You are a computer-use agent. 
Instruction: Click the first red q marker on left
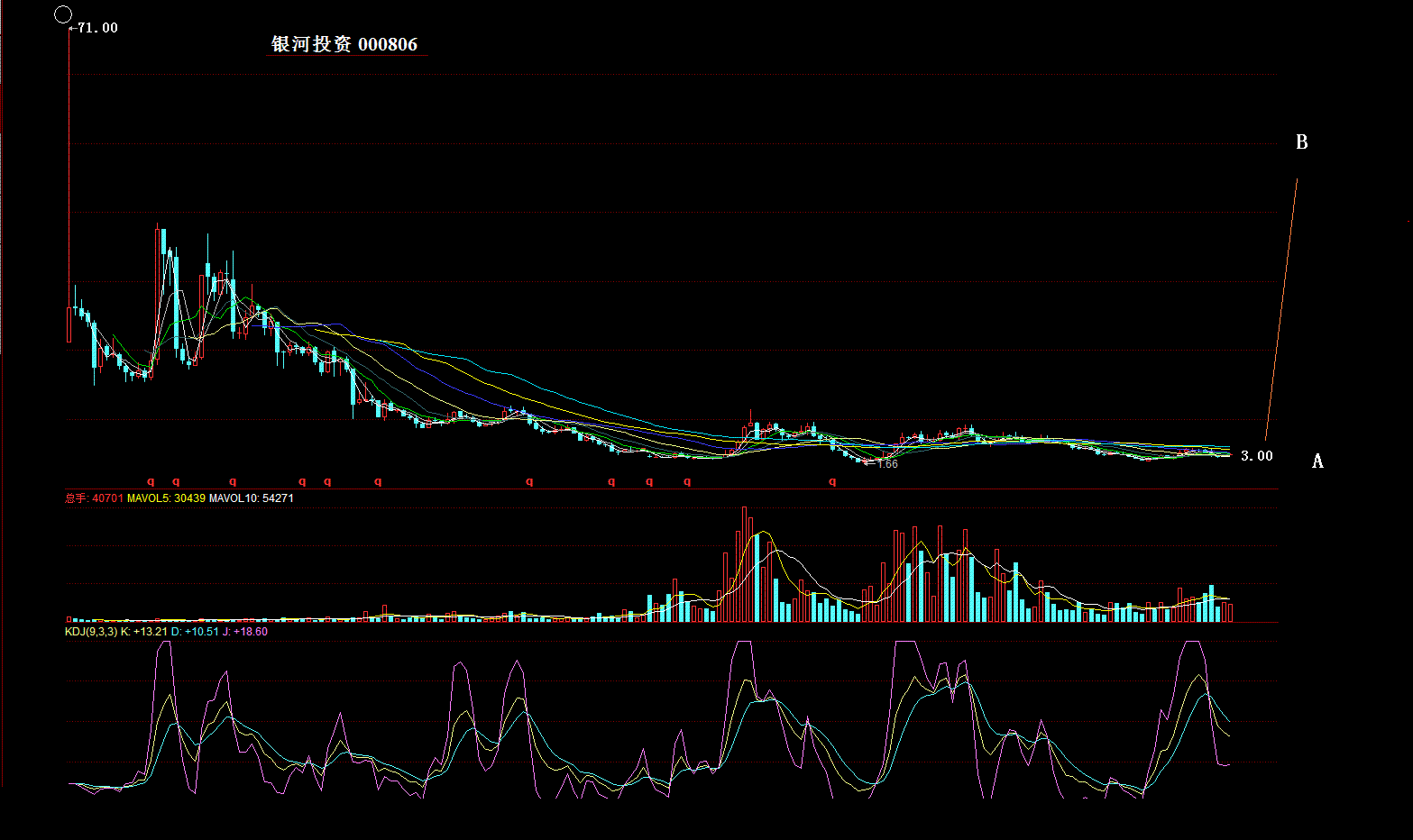(x=151, y=482)
